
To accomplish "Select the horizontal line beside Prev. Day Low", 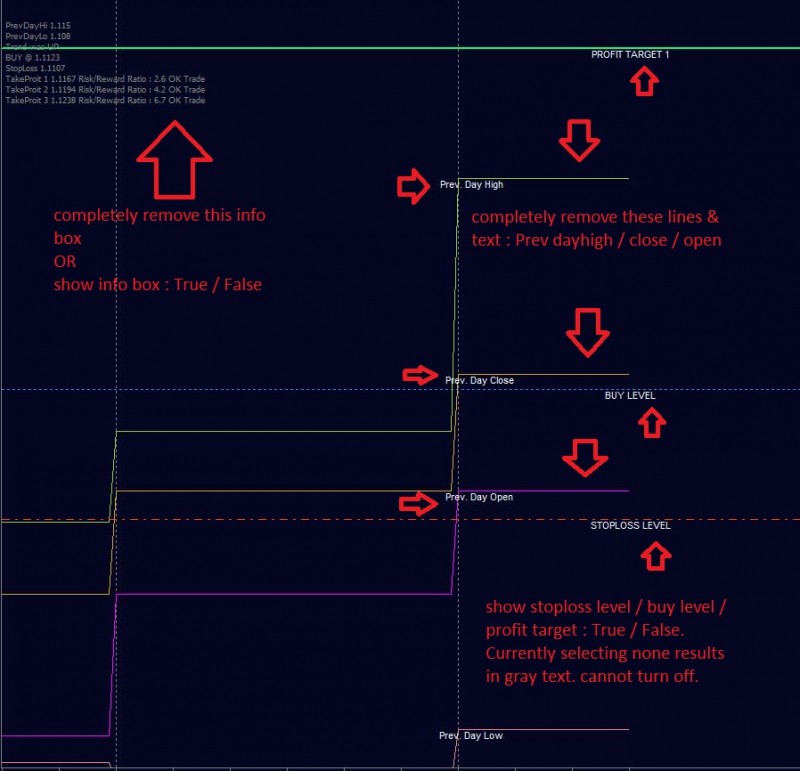I will click(544, 730).
